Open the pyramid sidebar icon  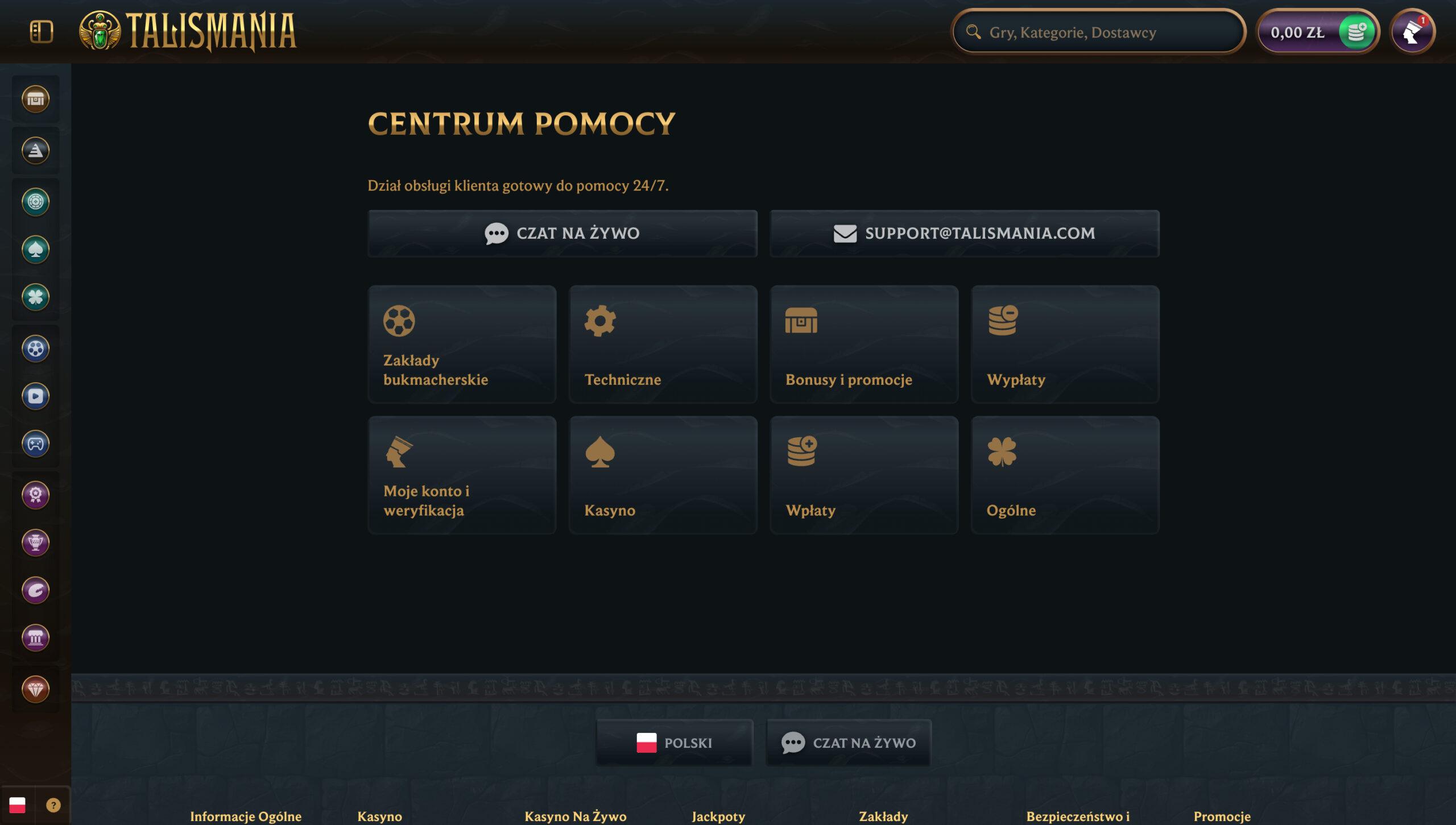[35, 151]
